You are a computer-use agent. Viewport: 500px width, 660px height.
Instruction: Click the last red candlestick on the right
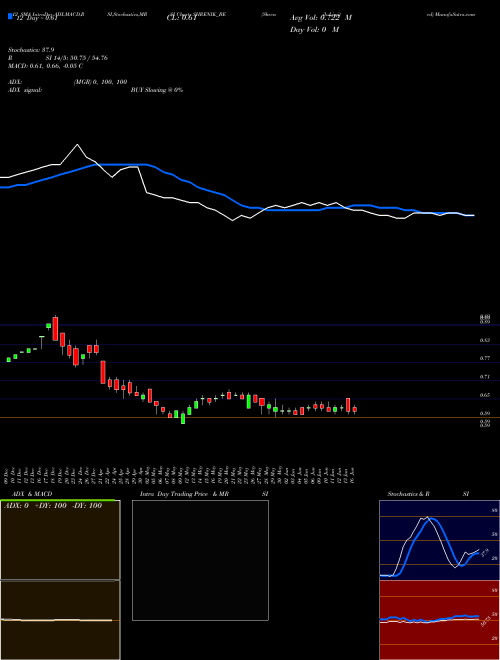point(354,409)
